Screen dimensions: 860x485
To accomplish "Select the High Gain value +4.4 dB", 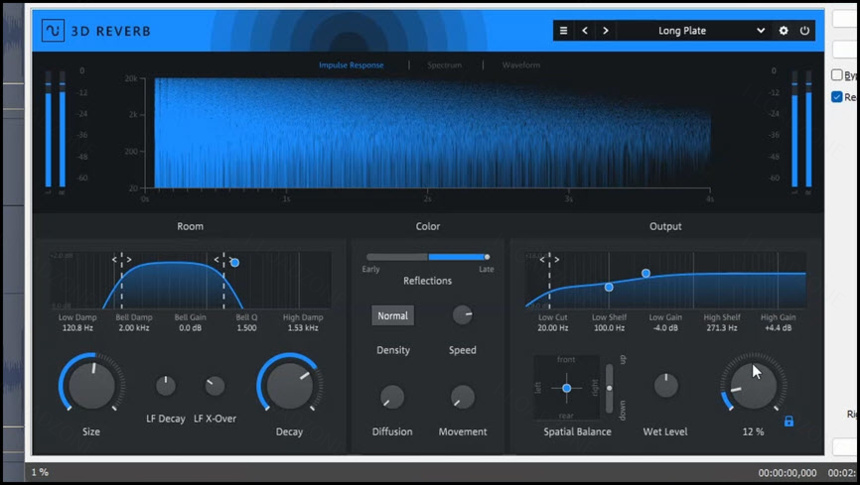I will (x=778, y=328).
